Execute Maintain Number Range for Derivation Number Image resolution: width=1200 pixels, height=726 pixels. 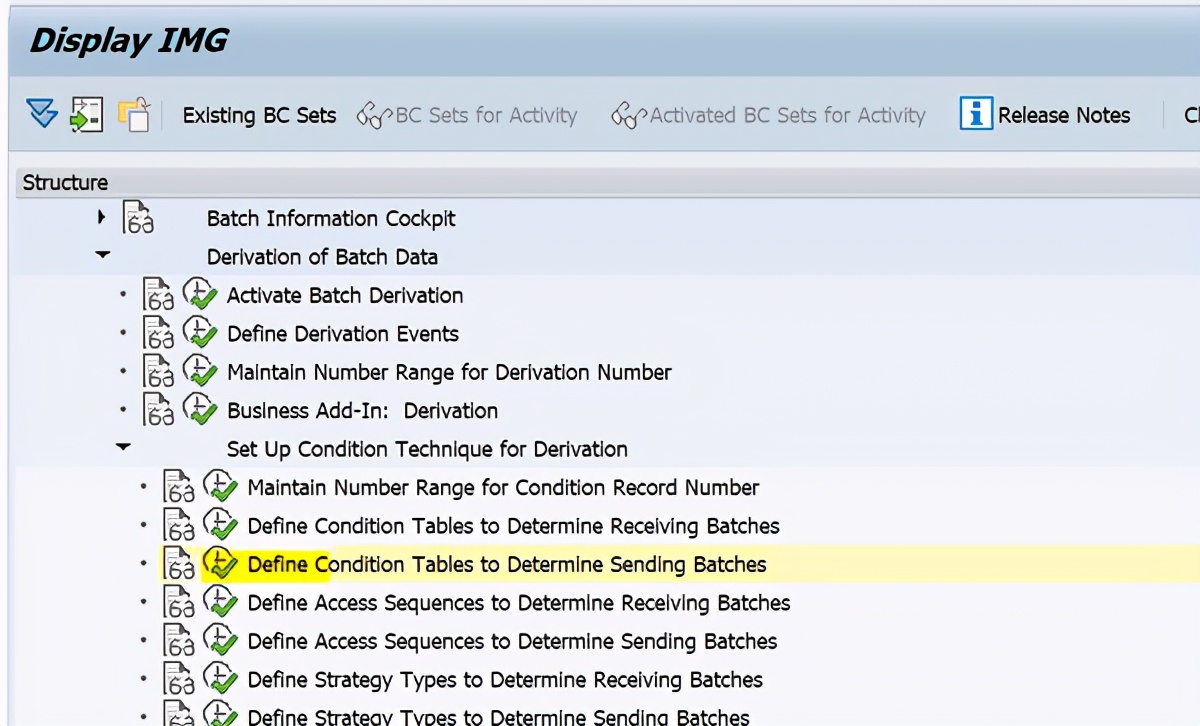(x=201, y=371)
